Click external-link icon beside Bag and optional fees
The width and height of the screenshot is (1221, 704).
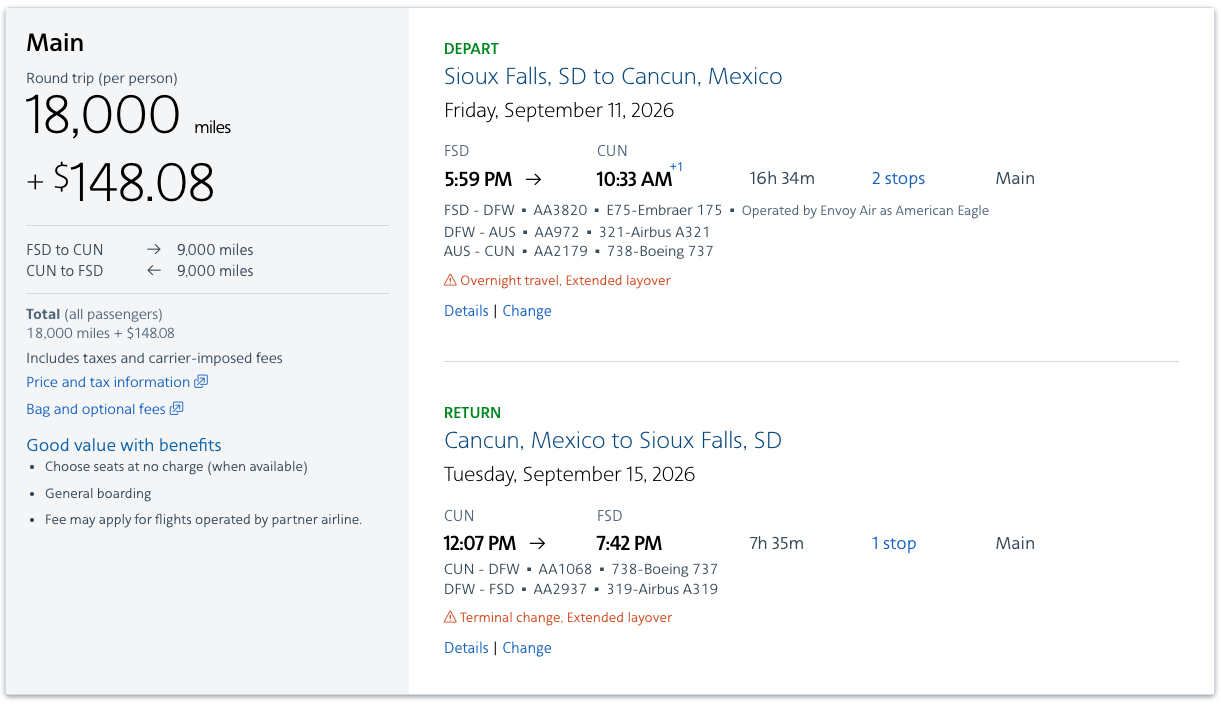177,409
